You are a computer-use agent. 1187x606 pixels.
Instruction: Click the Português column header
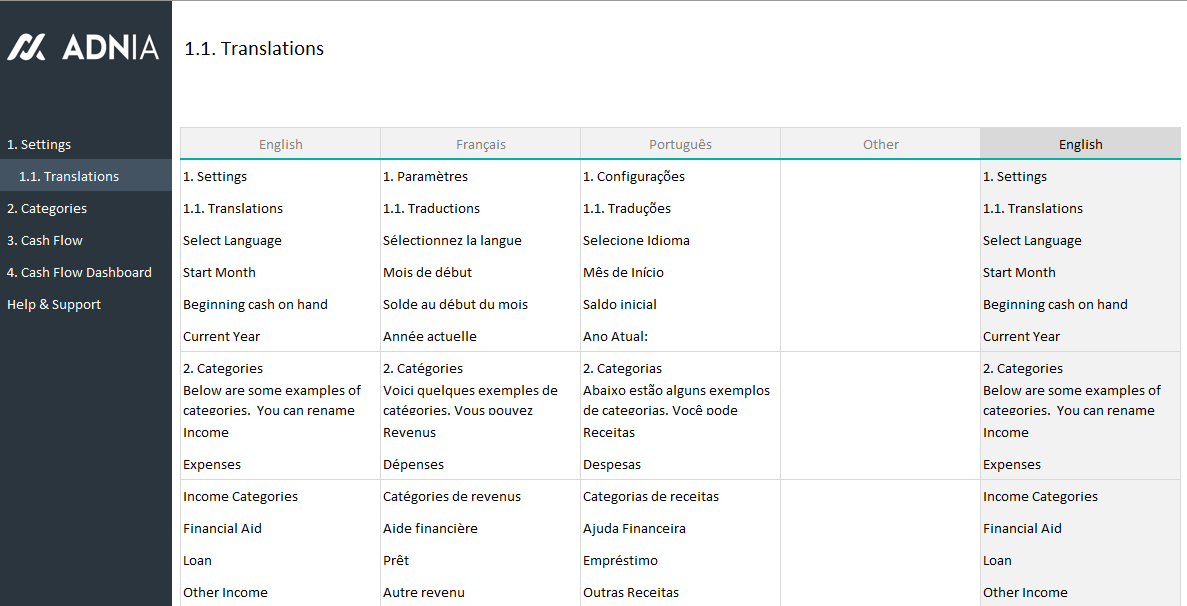680,144
